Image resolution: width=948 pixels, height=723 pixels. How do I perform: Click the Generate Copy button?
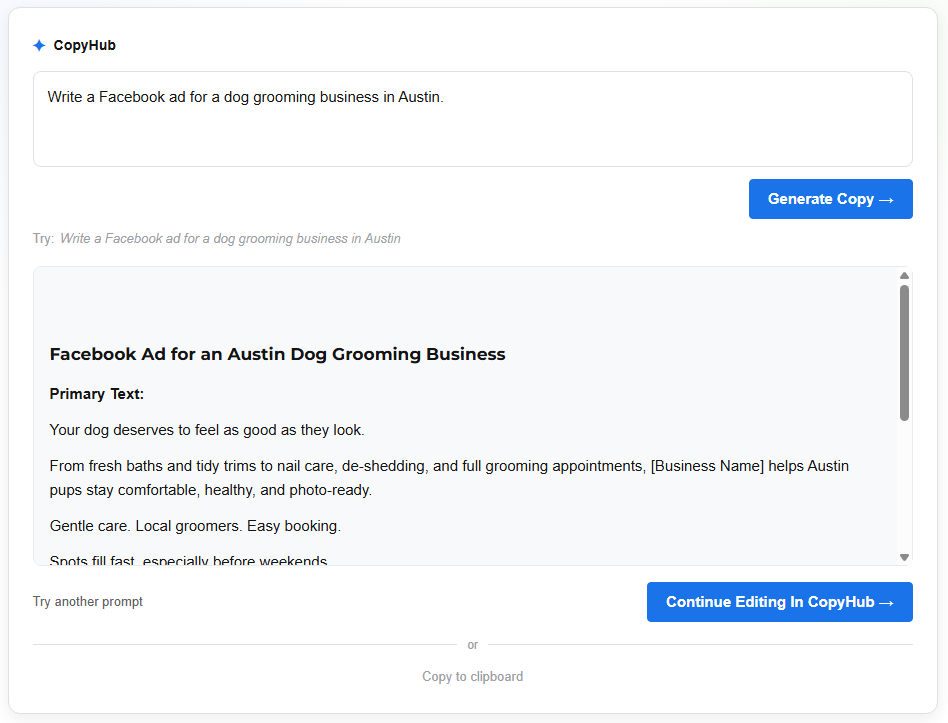click(830, 199)
